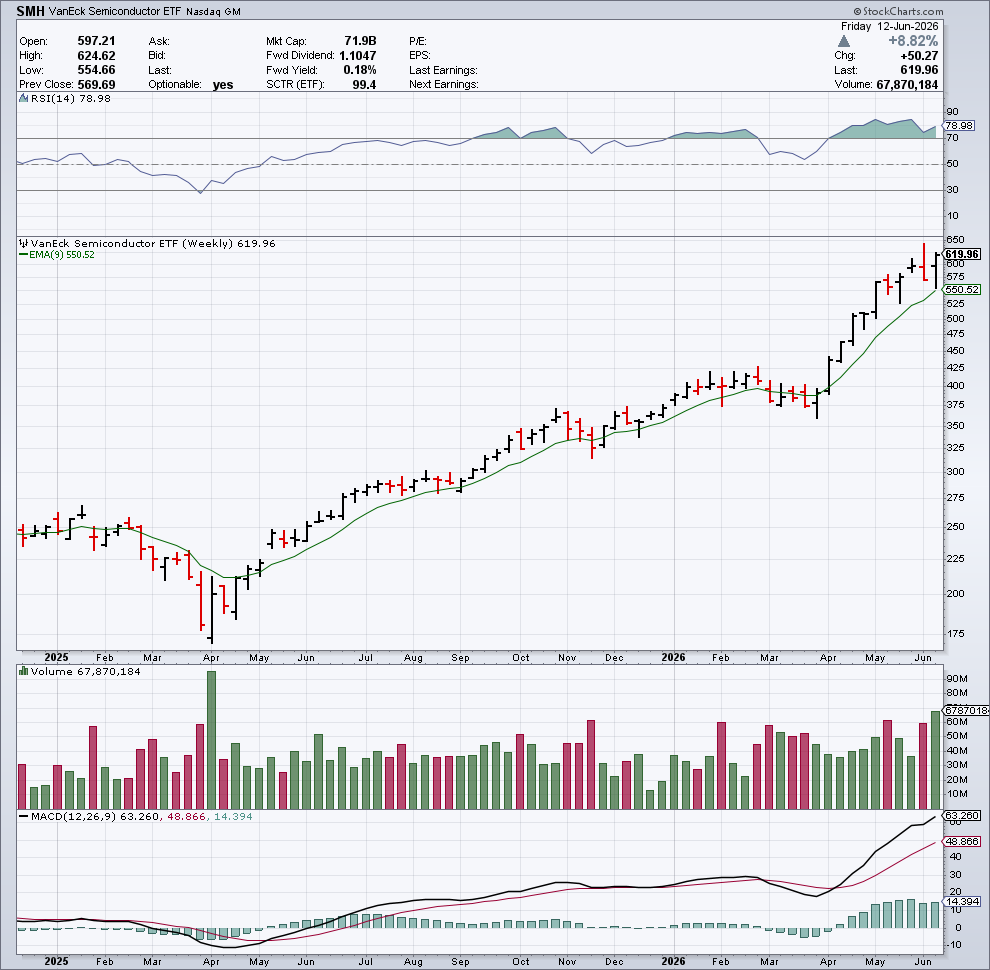Click the Low value 554.66
The height and width of the screenshot is (970, 990).
96,70
